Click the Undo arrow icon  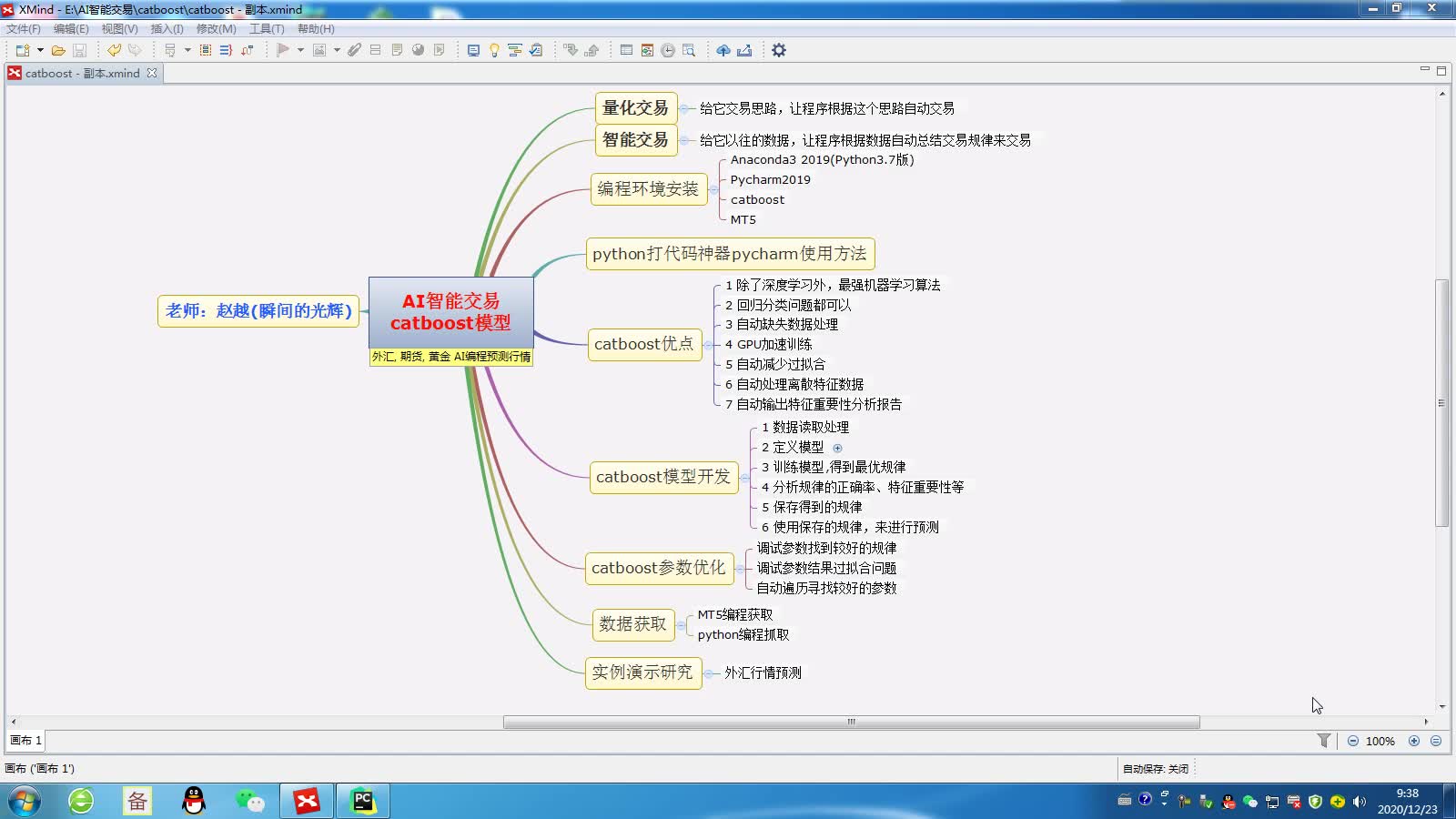click(114, 50)
